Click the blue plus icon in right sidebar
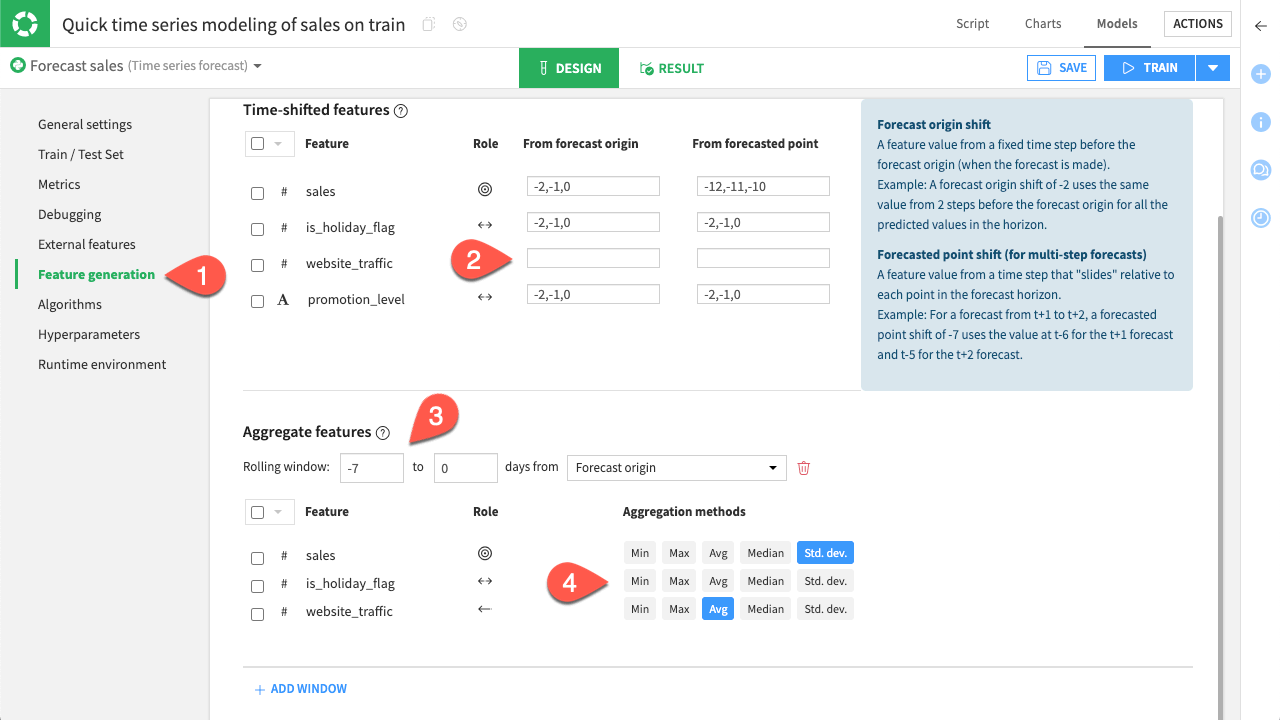 (1260, 74)
